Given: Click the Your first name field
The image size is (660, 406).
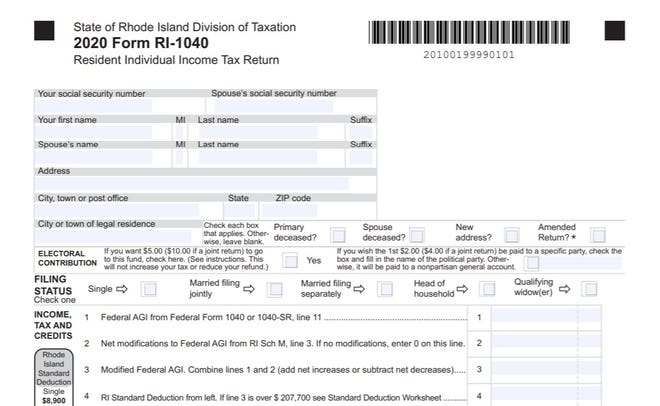Looking at the screenshot, I should pyautogui.click(x=93, y=132).
